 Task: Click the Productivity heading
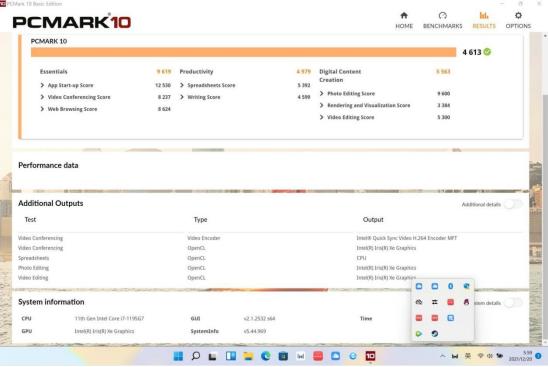pos(196,71)
